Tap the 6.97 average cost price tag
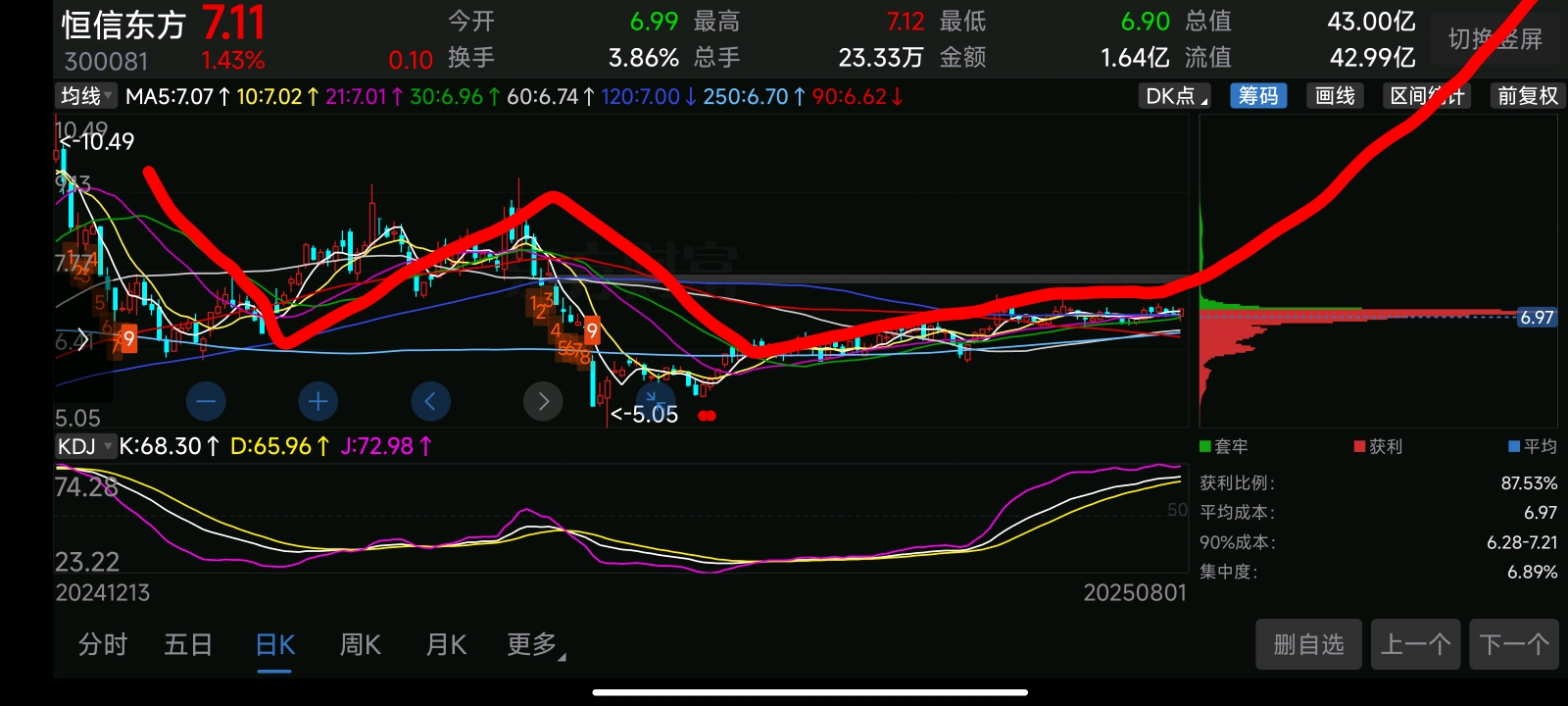Screen dimensions: 1568x706 [1537, 317]
